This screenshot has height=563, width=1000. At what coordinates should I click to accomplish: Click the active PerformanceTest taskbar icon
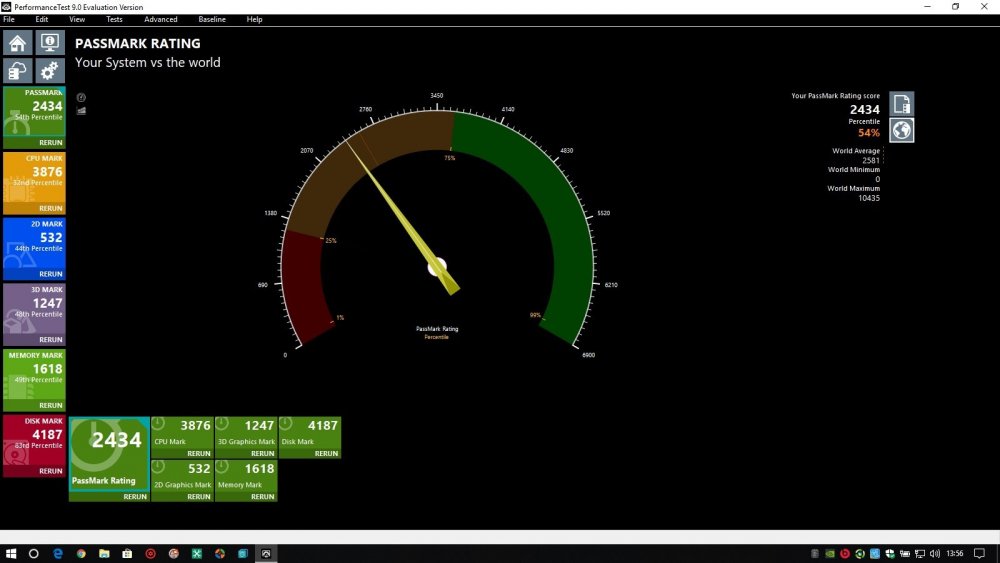coord(266,553)
